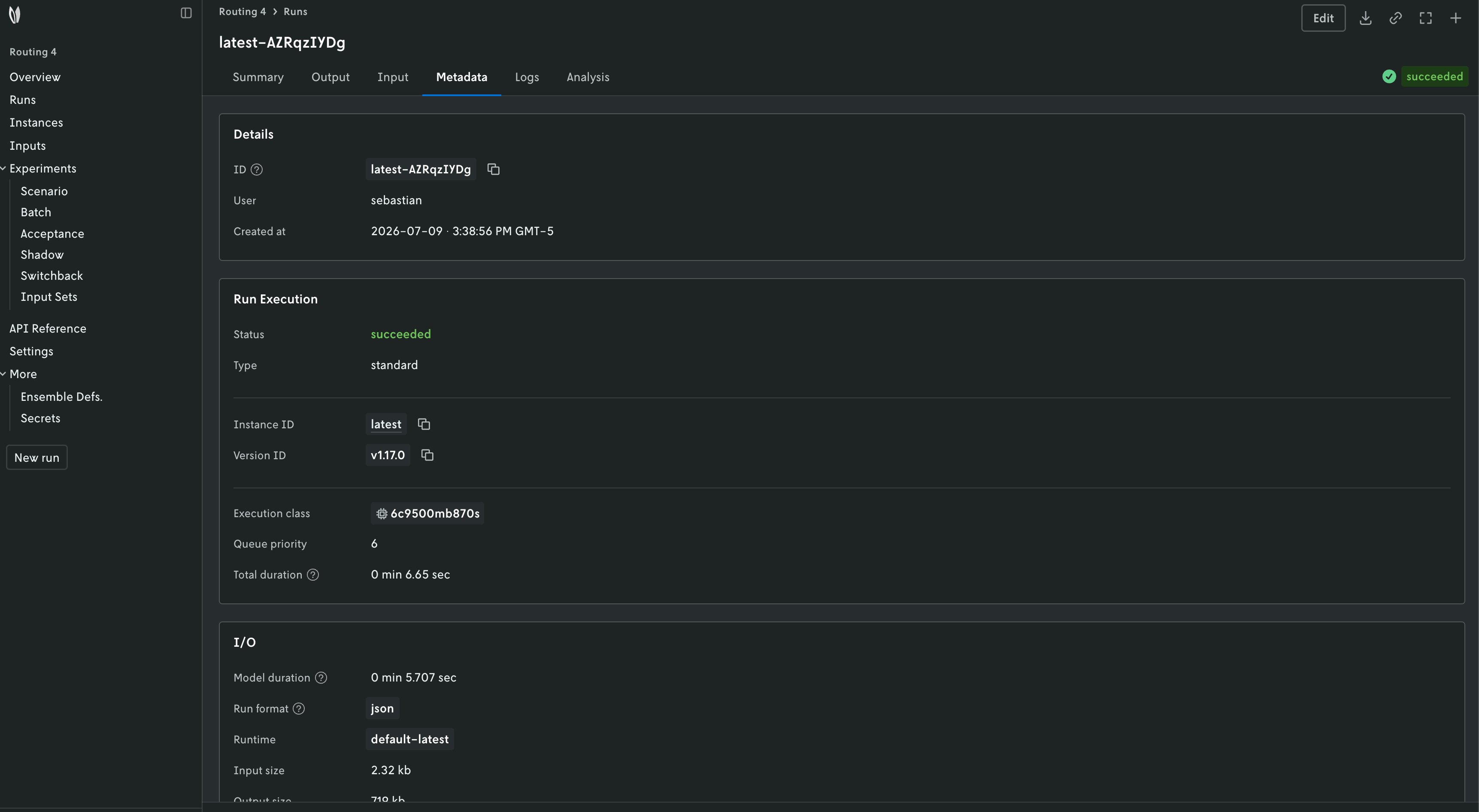Click the execution class chip icon
The height and width of the screenshot is (812, 1479).
381,513
